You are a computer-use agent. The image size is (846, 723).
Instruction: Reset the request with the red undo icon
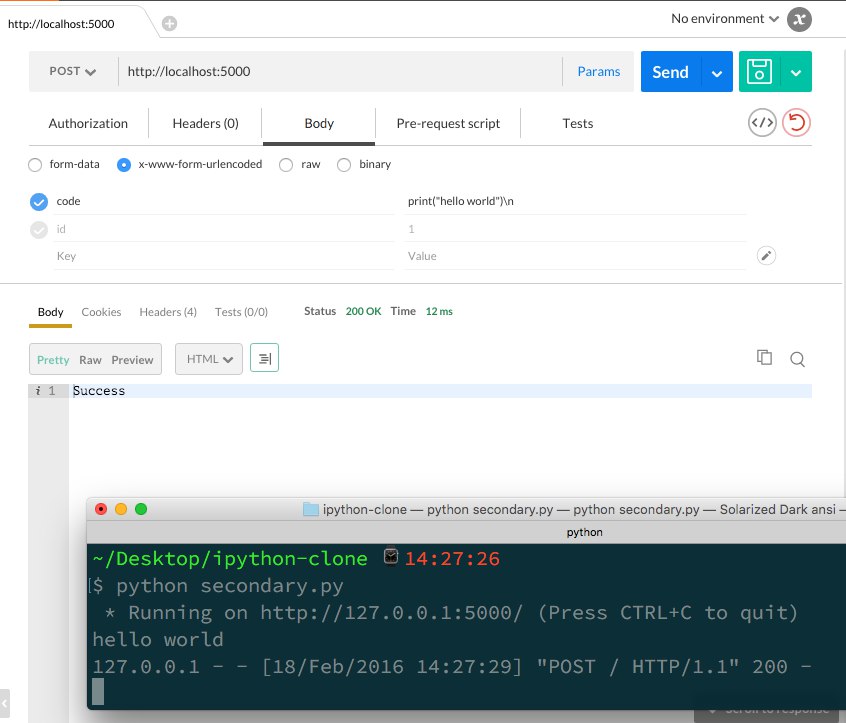797,122
